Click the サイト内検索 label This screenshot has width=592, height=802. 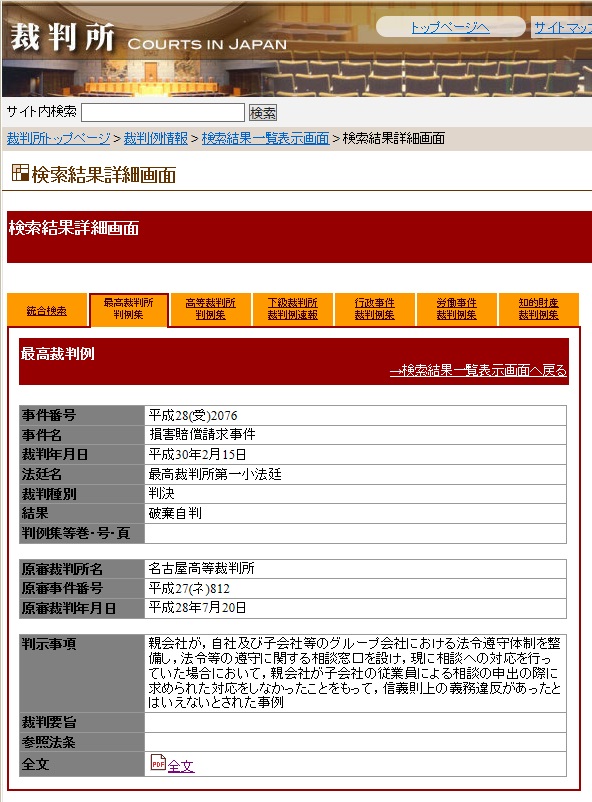41,112
